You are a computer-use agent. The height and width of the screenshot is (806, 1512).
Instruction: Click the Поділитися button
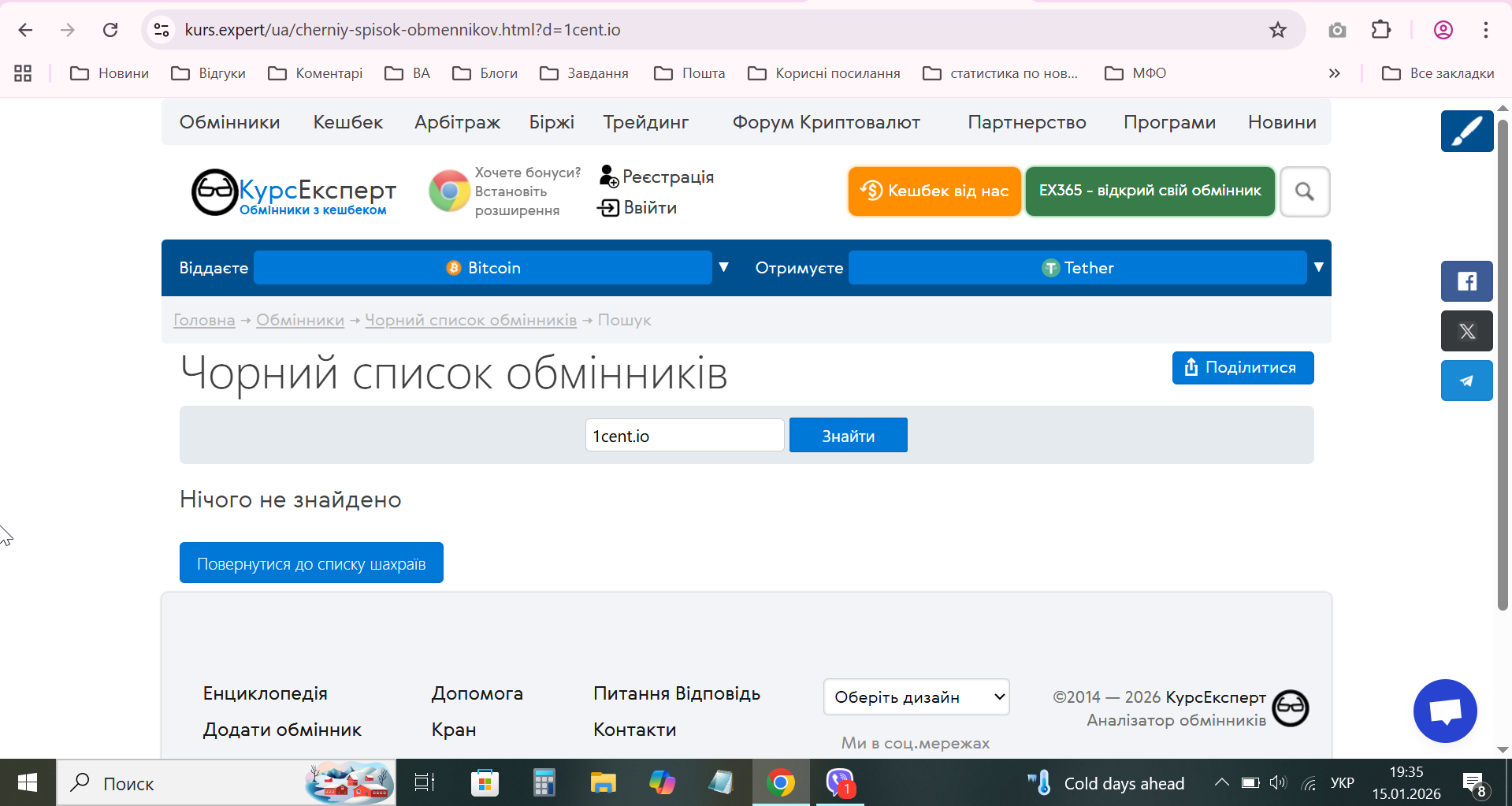[1243, 368]
